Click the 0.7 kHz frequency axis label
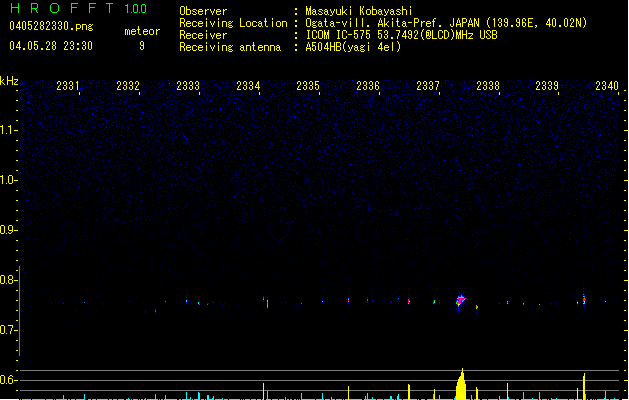The width and height of the screenshot is (629, 400). click(x=7, y=330)
